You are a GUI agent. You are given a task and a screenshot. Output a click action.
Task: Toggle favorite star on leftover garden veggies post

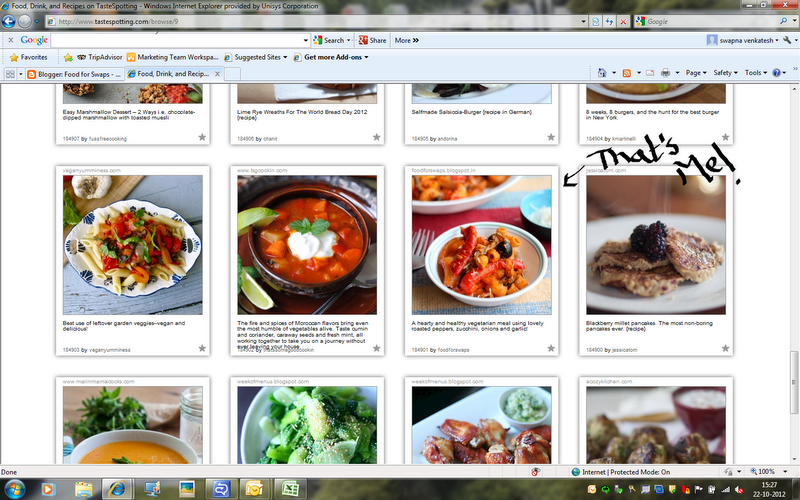pyautogui.click(x=202, y=349)
